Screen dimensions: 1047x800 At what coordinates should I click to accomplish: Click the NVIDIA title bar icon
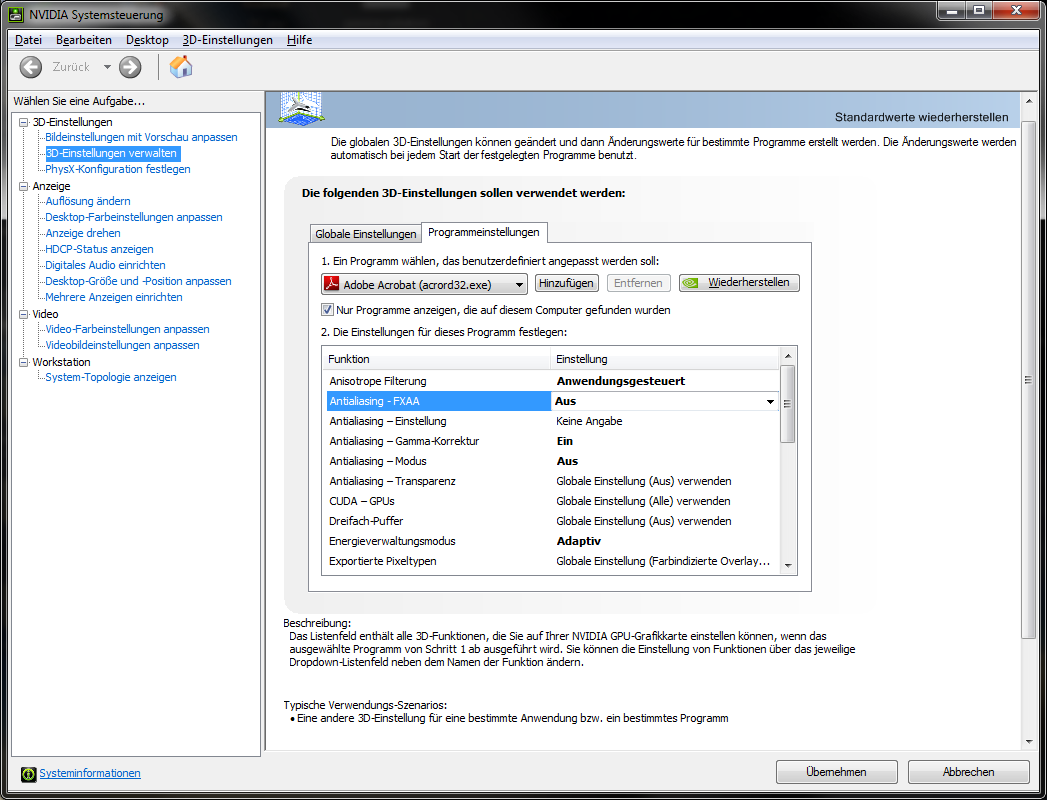[15, 14]
